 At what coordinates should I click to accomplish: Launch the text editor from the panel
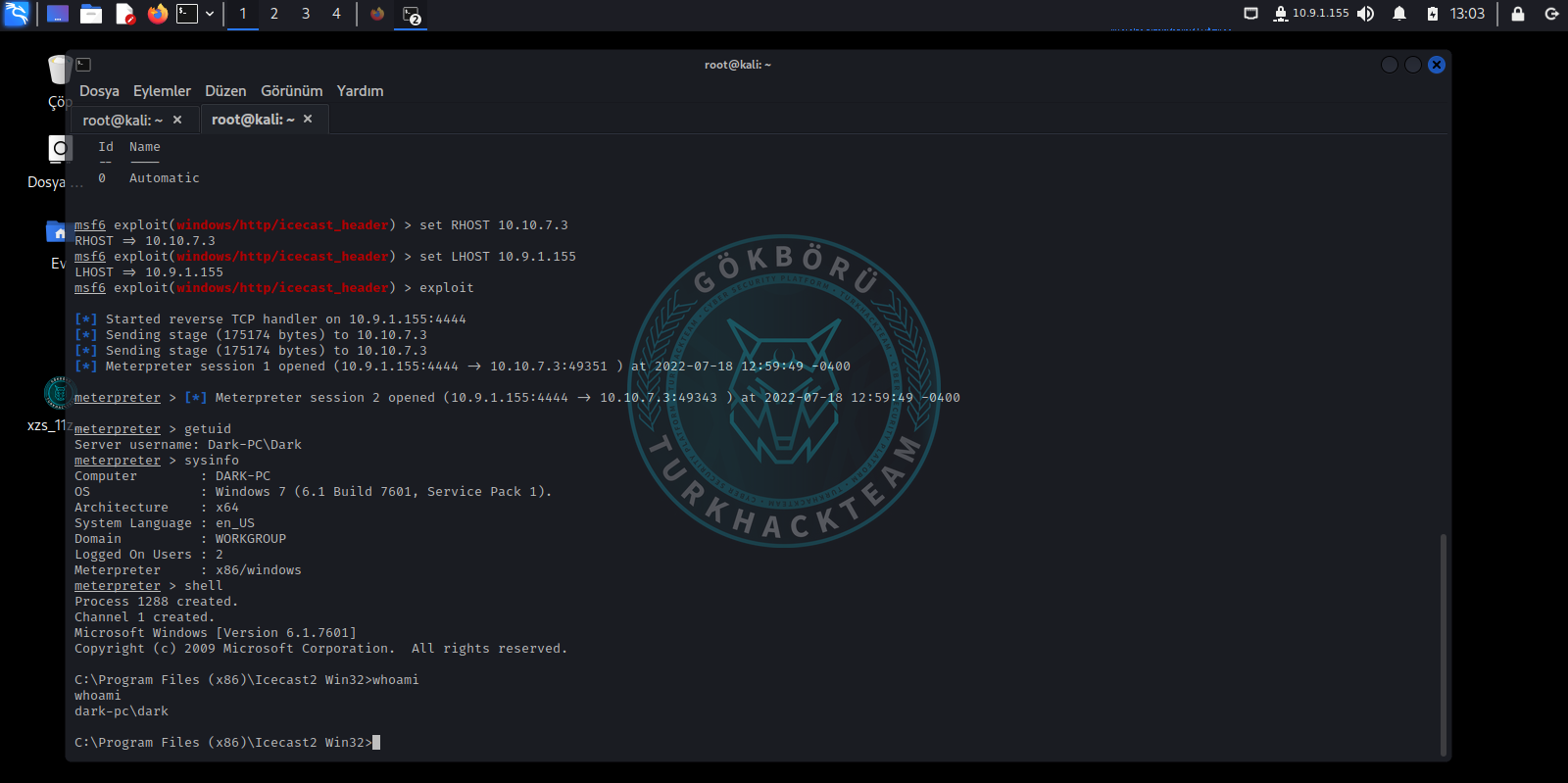124,14
